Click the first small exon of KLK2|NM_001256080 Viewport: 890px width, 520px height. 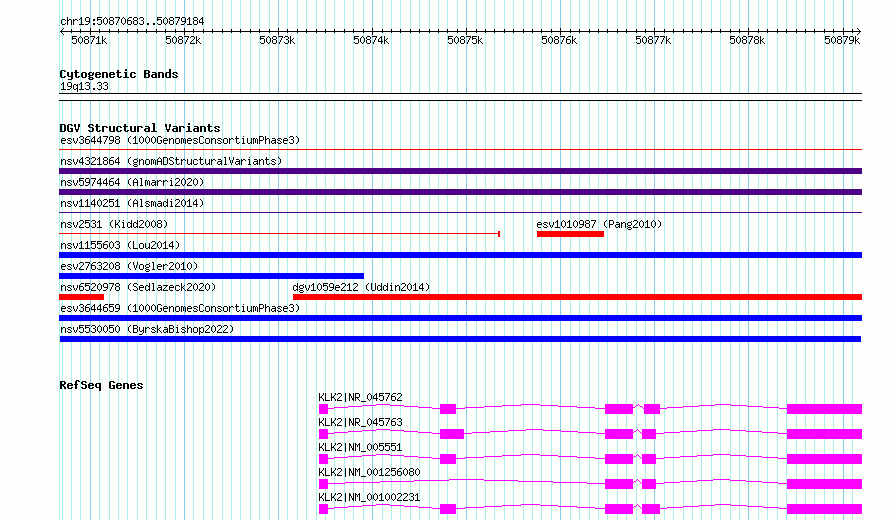(324, 484)
